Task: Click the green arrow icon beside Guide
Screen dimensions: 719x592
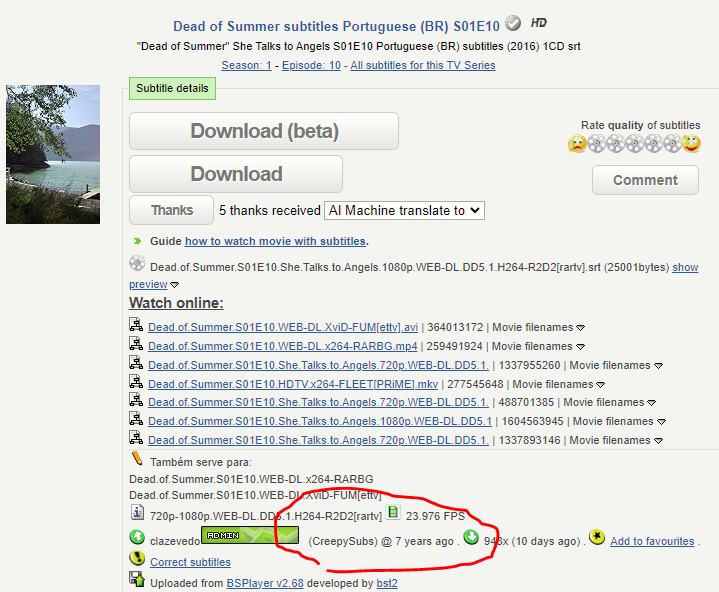Action: pos(137,241)
